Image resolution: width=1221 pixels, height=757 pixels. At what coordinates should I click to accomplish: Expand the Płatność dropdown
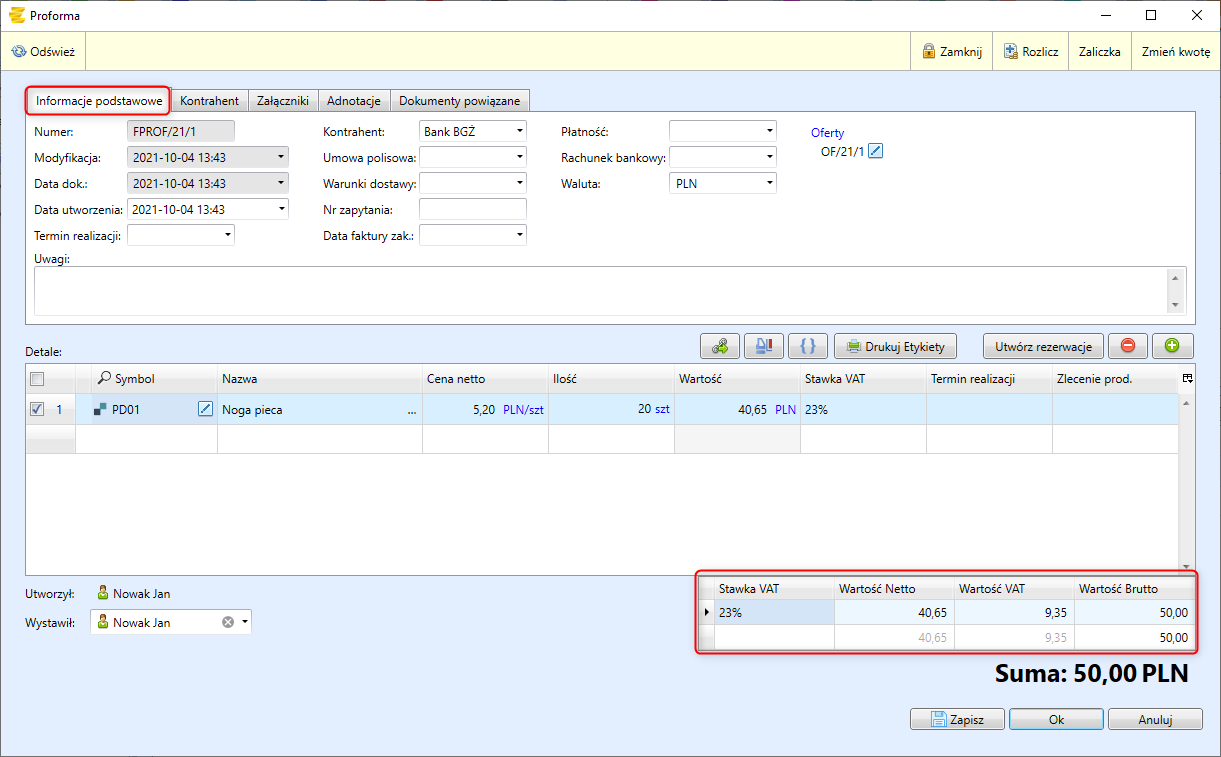point(769,131)
